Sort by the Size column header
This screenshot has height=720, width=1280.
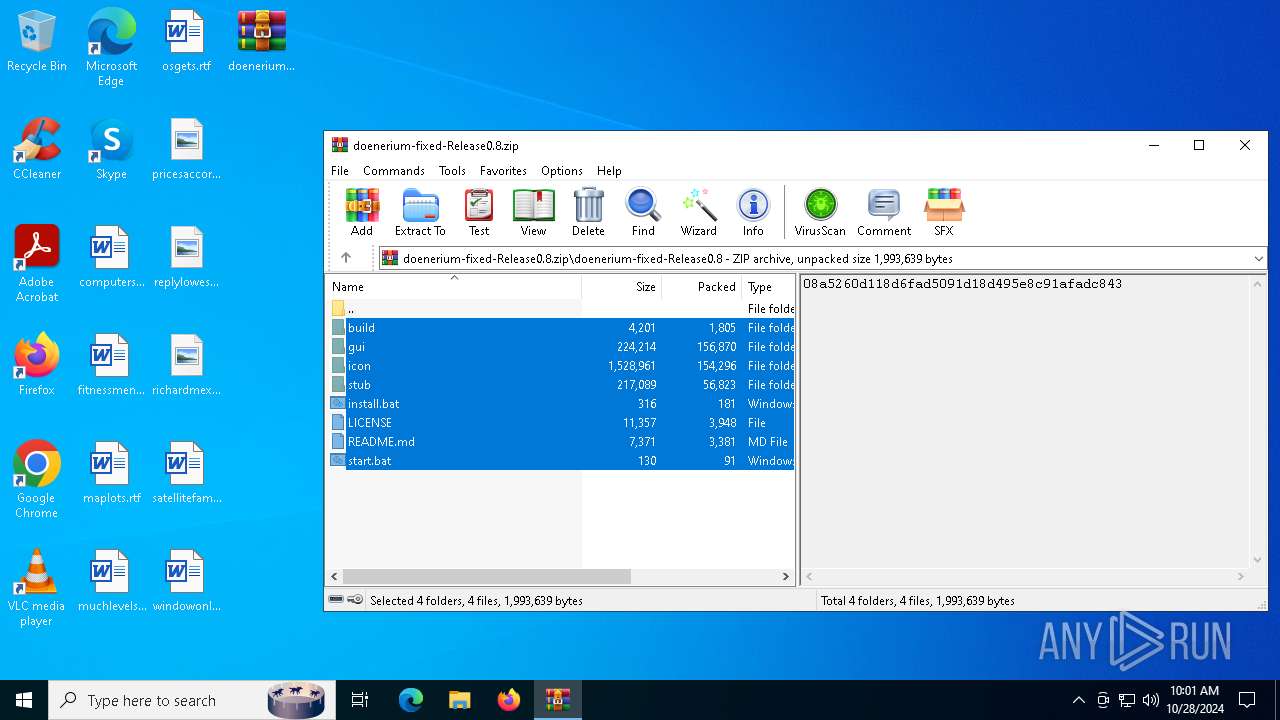[621, 286]
